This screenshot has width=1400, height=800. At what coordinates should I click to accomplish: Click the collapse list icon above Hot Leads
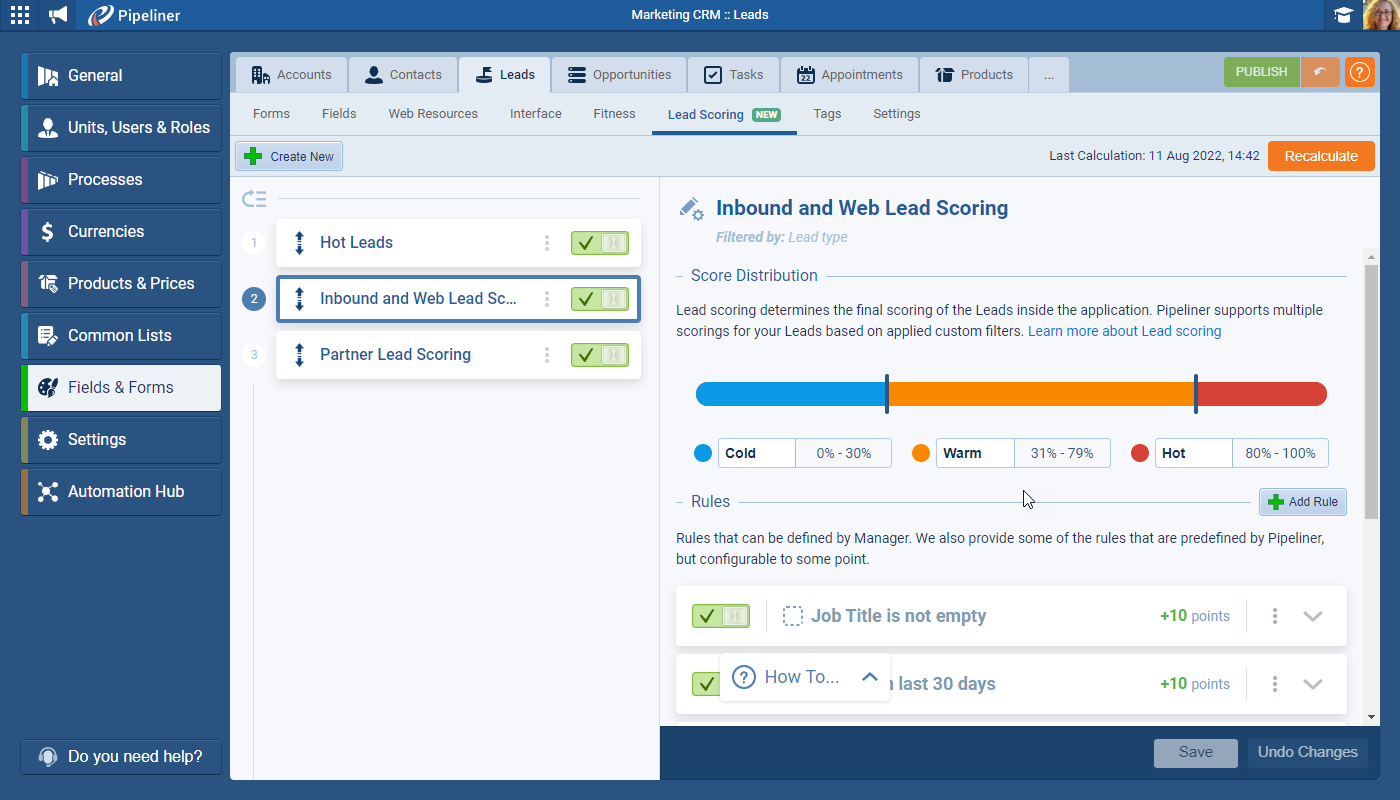[254, 199]
